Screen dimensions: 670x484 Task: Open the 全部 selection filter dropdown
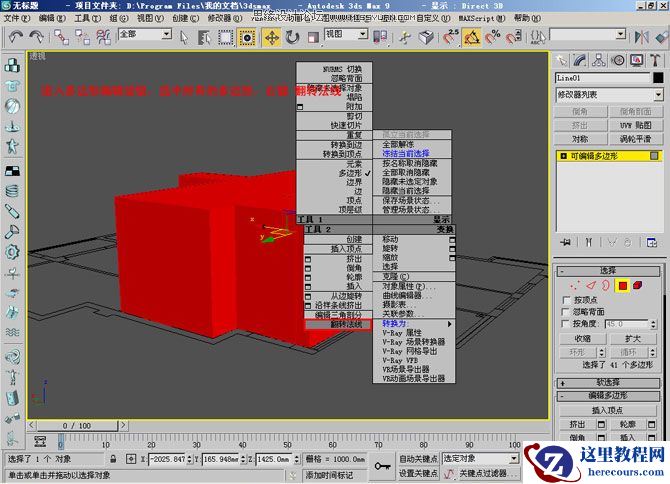145,34
